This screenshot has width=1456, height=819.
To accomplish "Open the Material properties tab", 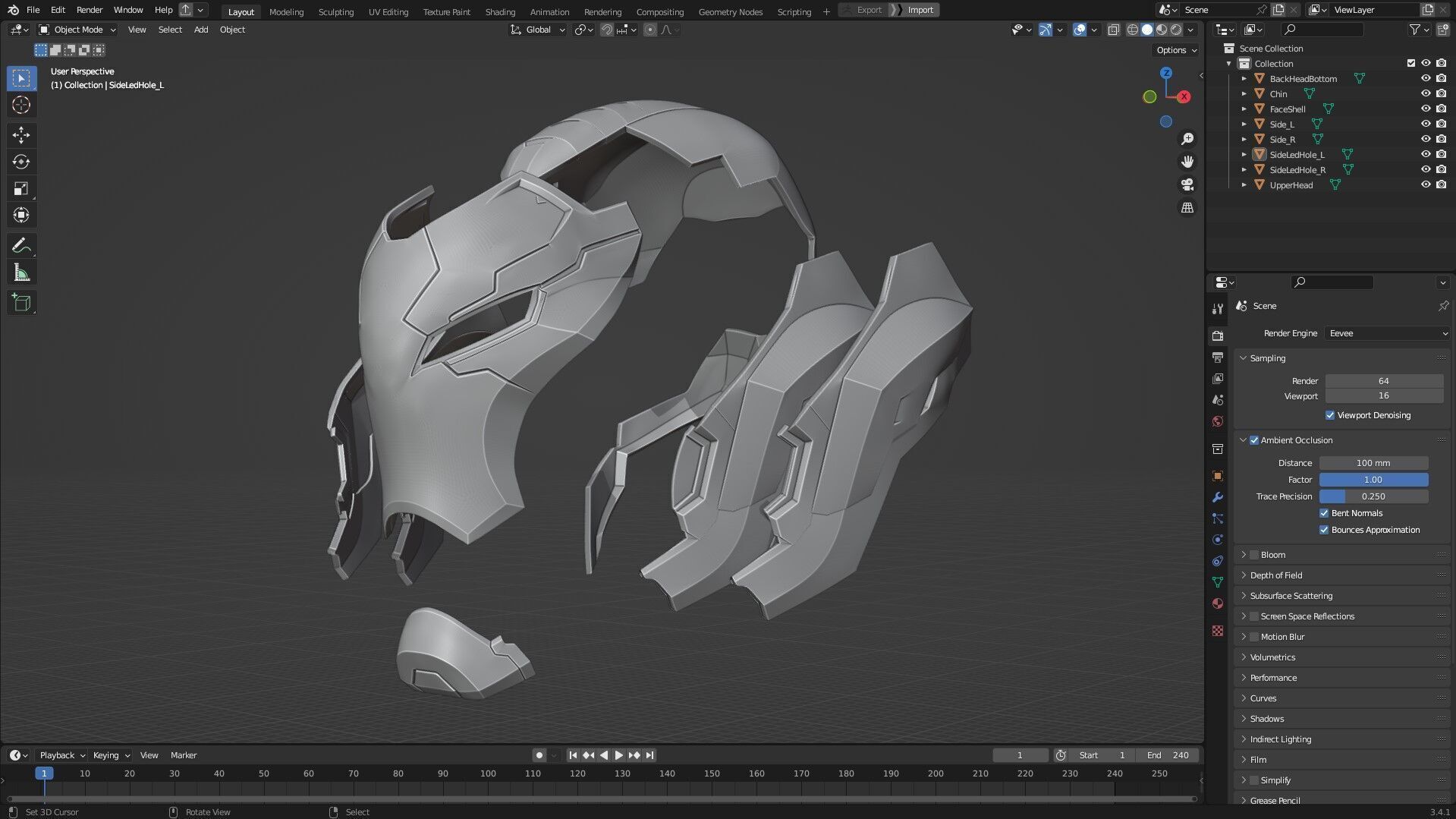I will pyautogui.click(x=1218, y=603).
